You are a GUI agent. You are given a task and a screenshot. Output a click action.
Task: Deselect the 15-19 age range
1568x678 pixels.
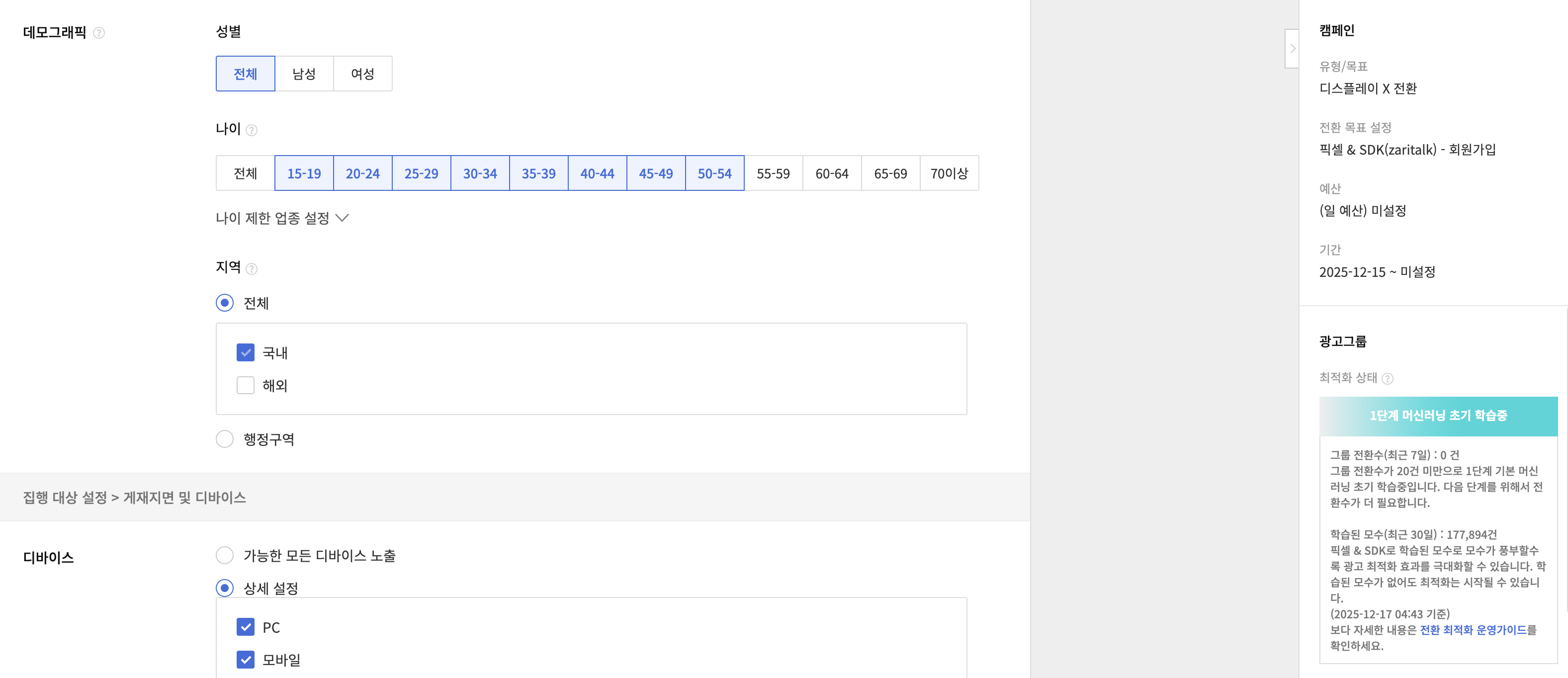[x=304, y=173]
